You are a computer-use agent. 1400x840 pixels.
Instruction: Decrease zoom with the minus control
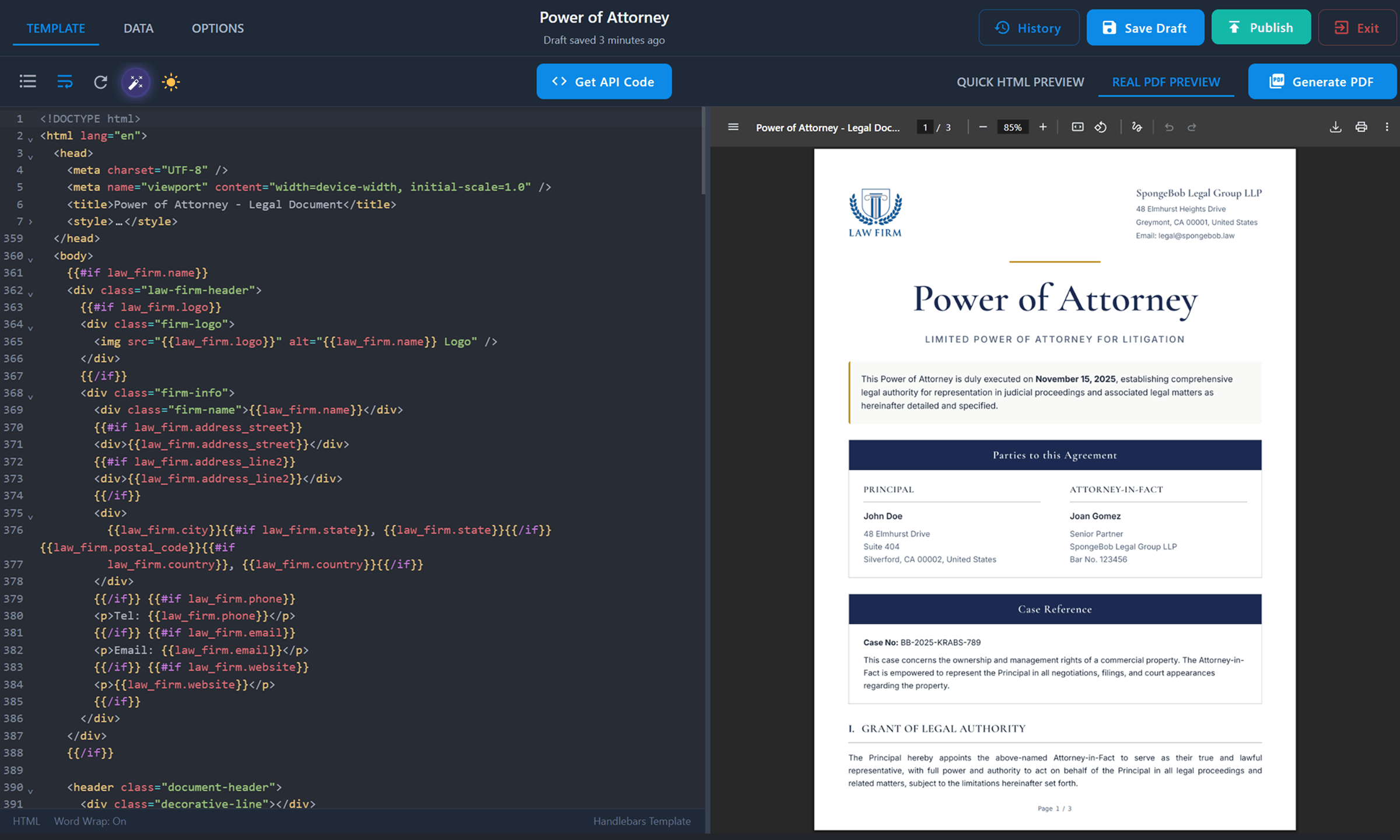(x=983, y=127)
